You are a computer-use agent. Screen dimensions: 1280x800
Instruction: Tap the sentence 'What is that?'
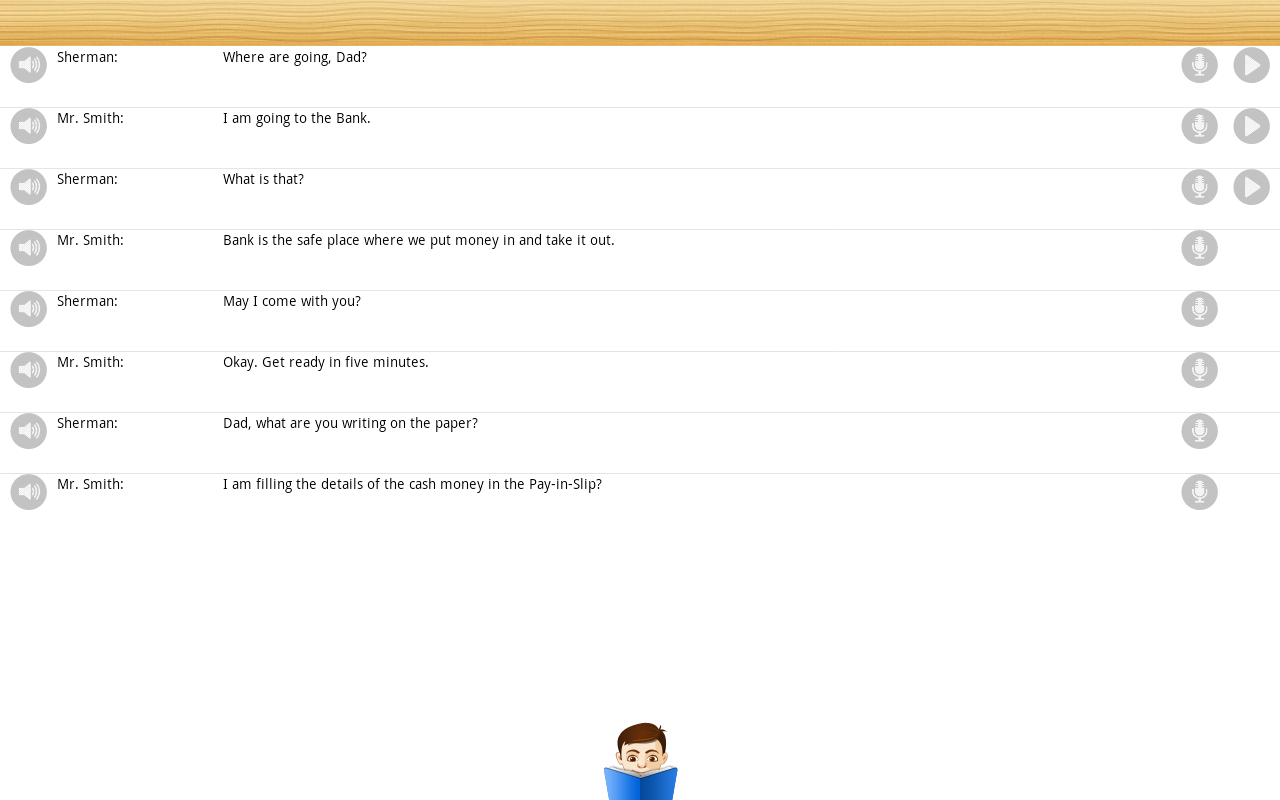(263, 180)
